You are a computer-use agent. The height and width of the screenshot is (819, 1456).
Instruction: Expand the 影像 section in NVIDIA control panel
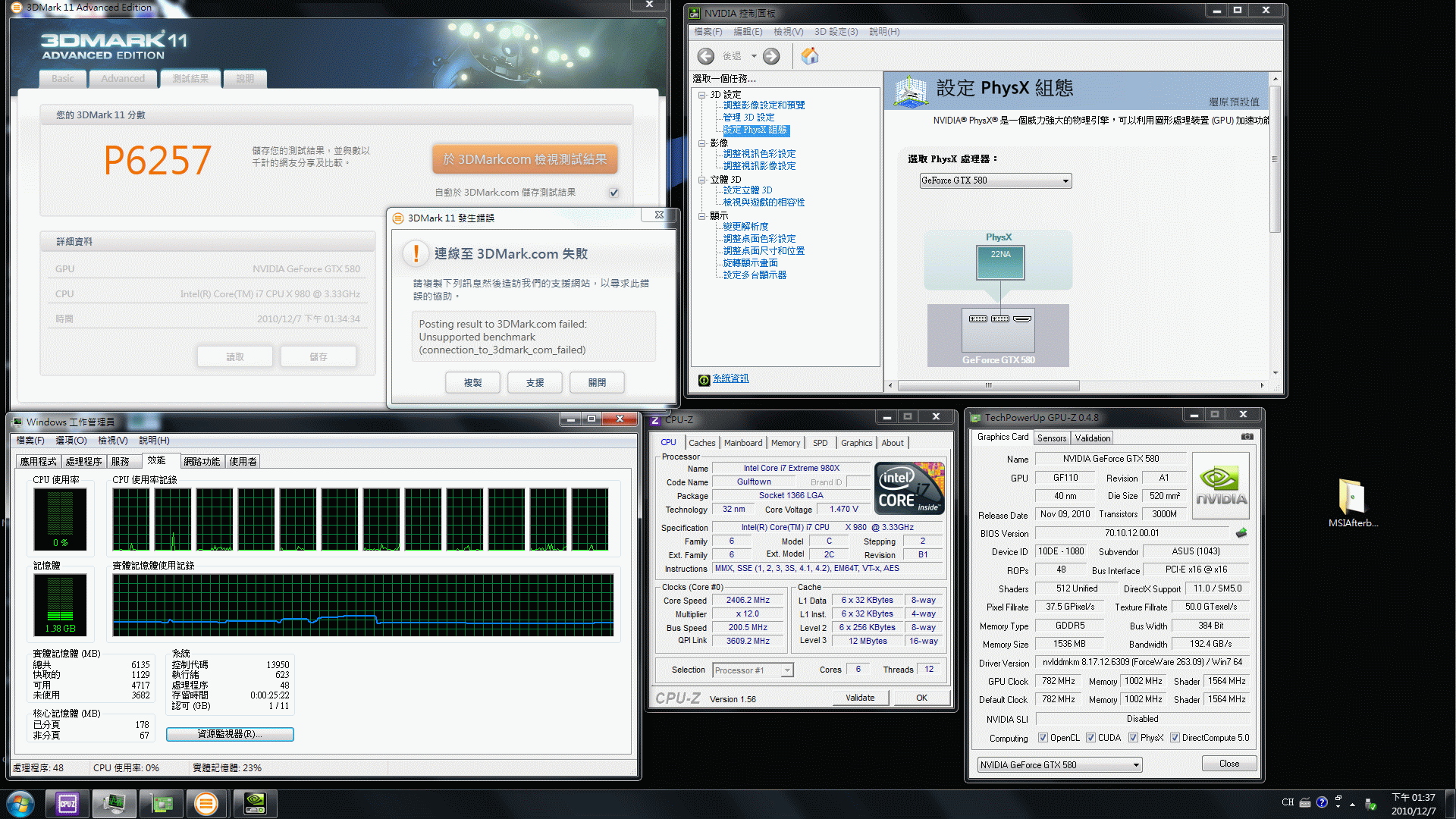pos(705,143)
